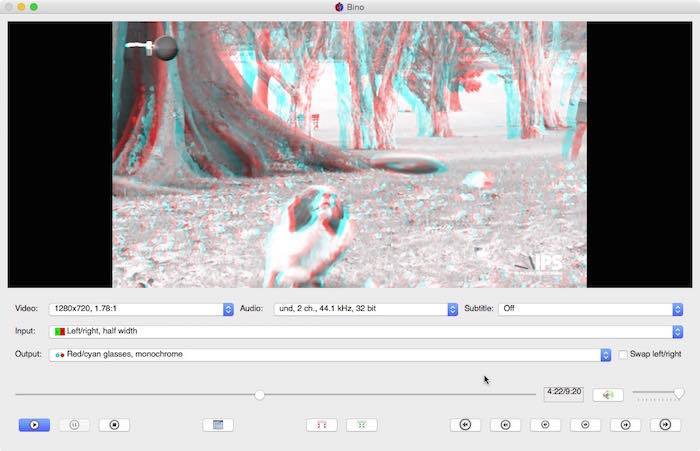The height and width of the screenshot is (451, 700).
Task: Open the Subtitle dropdown showing Off
Action: (591, 309)
